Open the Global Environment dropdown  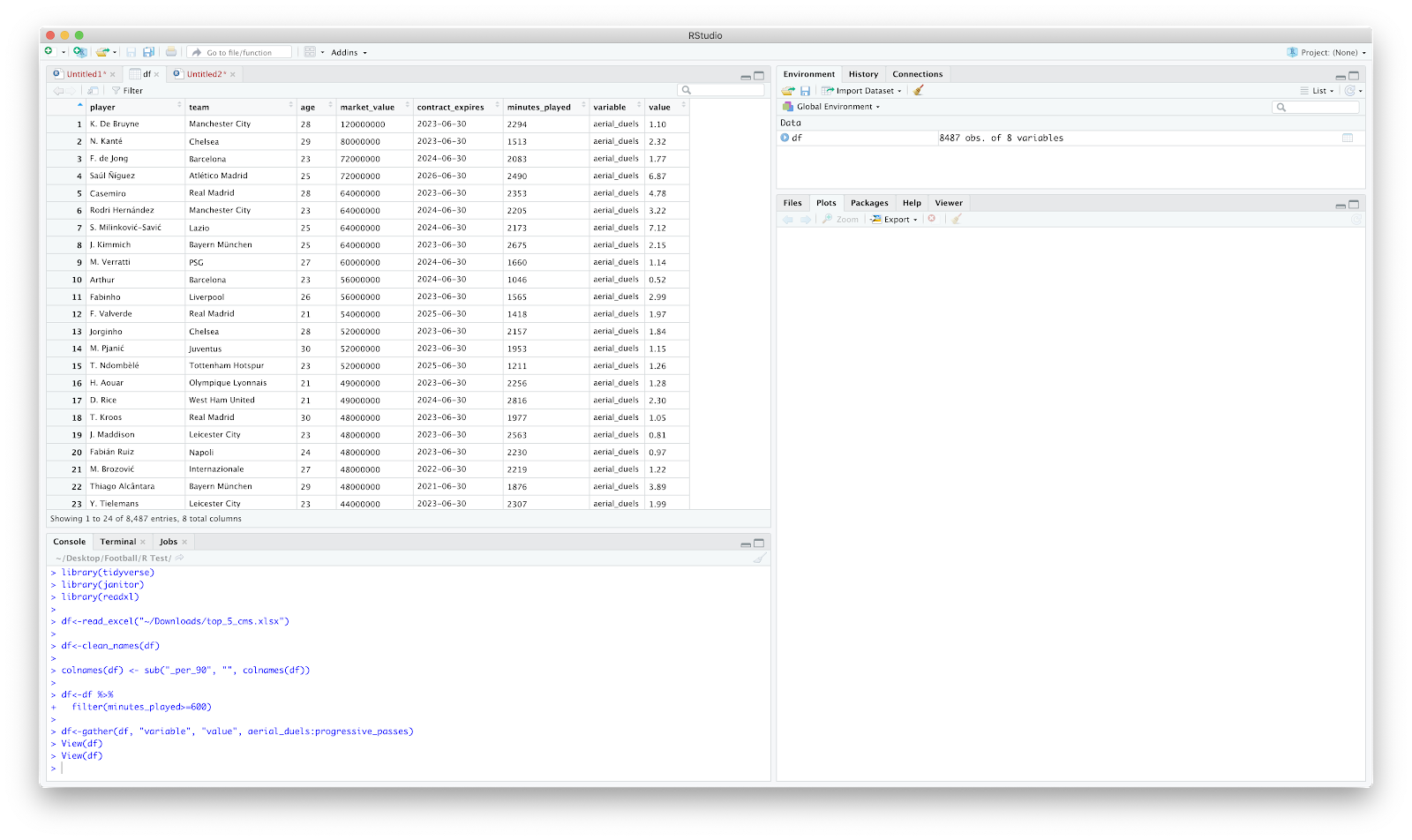[831, 107]
